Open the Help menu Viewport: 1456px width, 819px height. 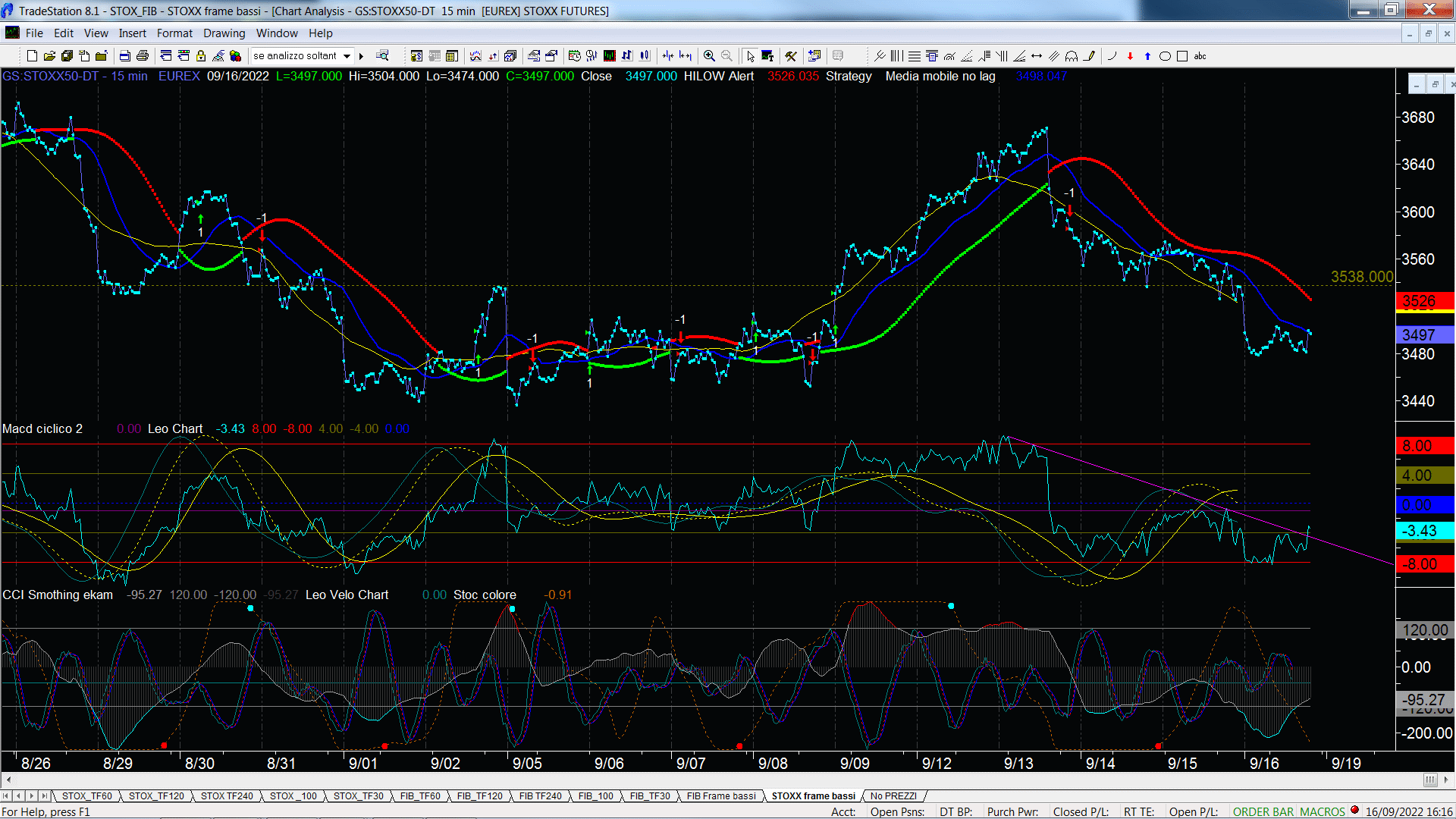321,33
